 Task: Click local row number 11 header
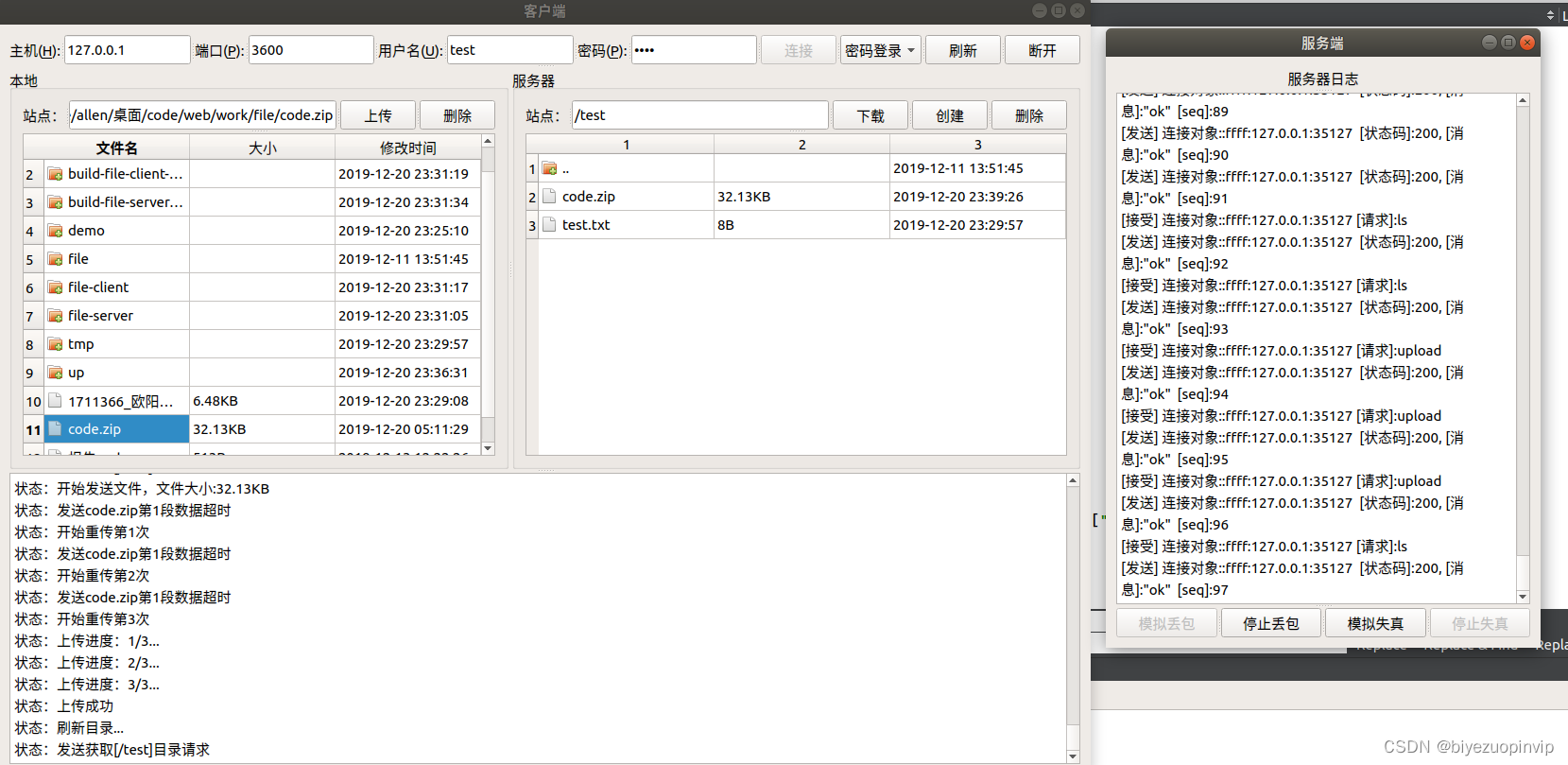point(33,429)
